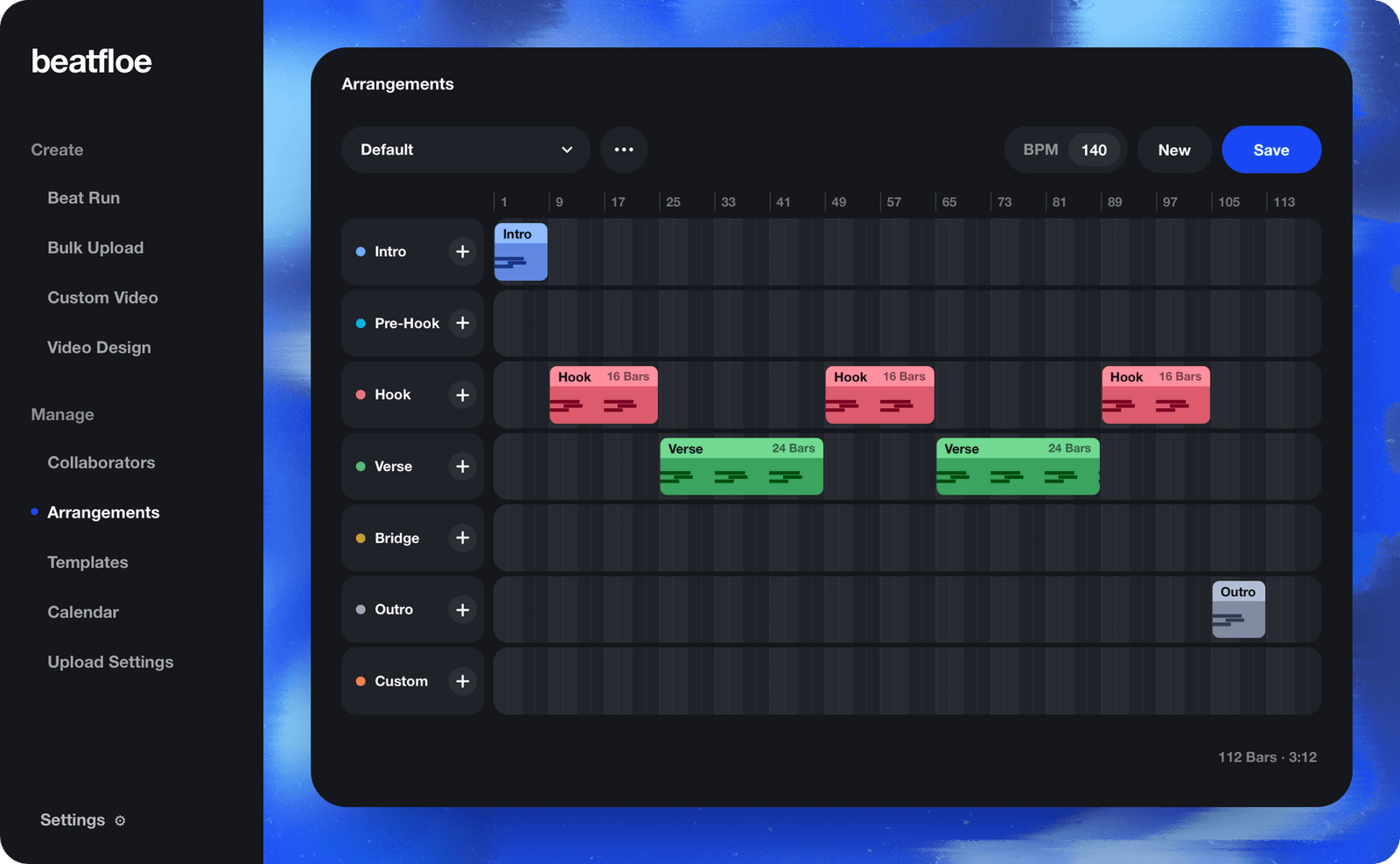The height and width of the screenshot is (864, 1400).
Task: Click bar 57 on the ruler
Action: [893, 202]
